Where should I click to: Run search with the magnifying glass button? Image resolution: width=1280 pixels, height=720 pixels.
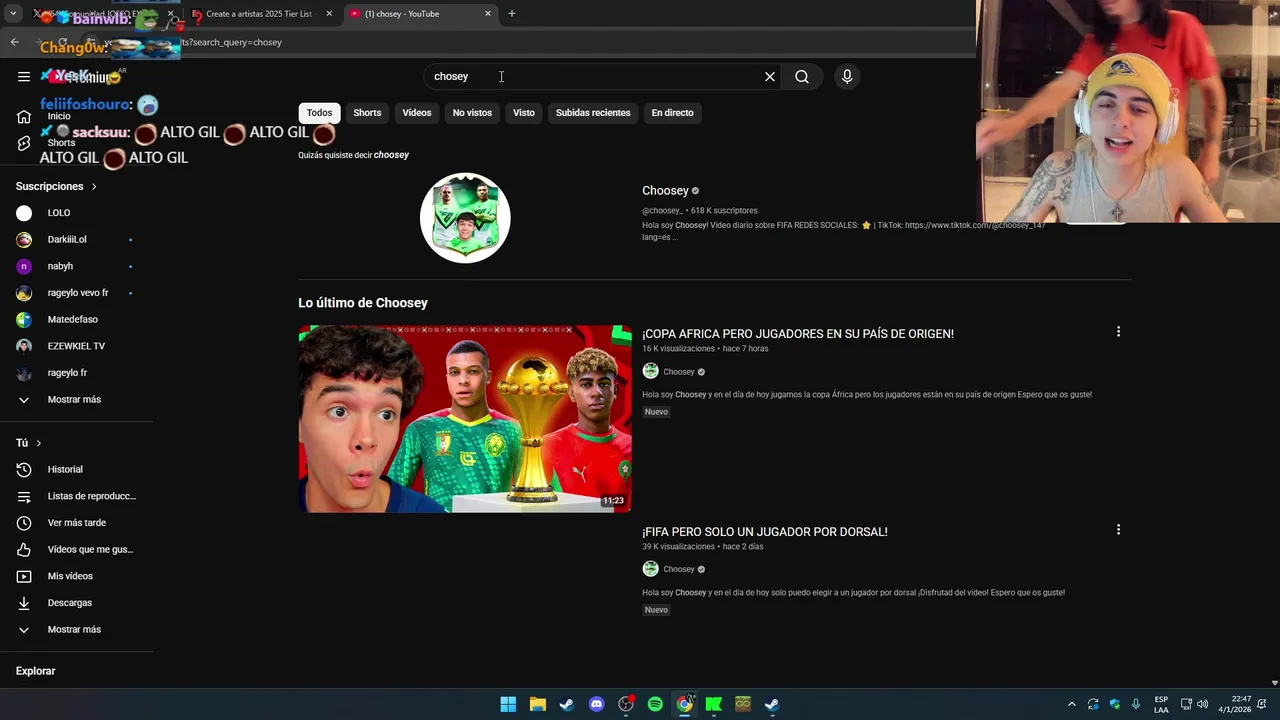[x=802, y=76]
